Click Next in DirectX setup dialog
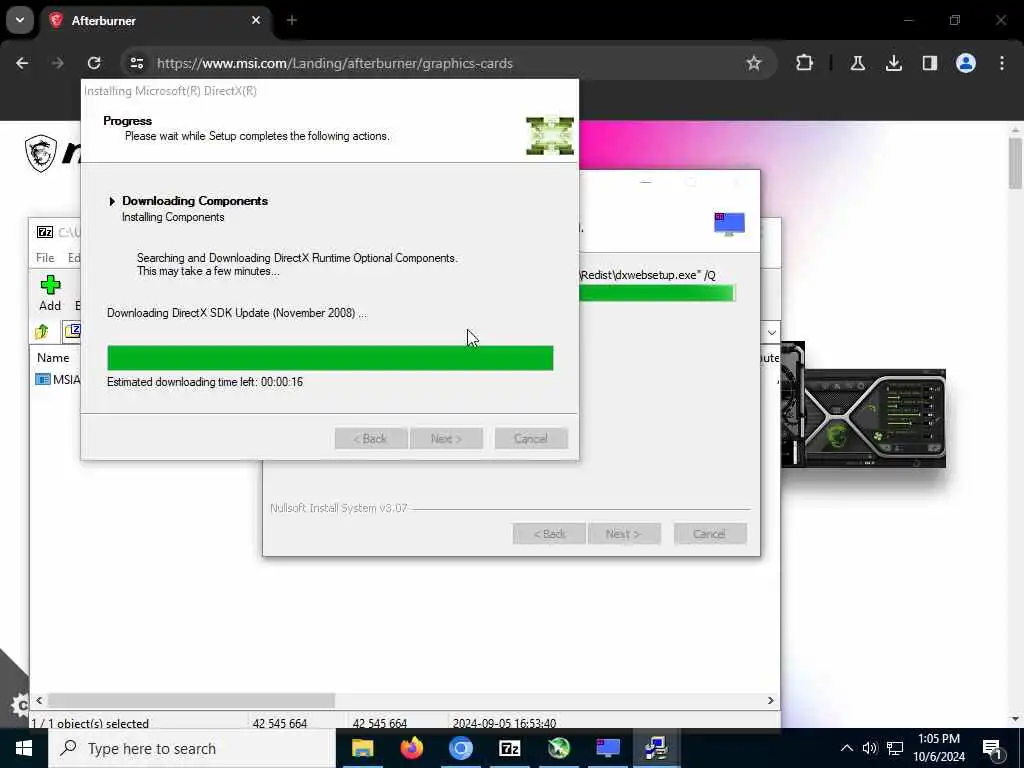 (x=447, y=438)
